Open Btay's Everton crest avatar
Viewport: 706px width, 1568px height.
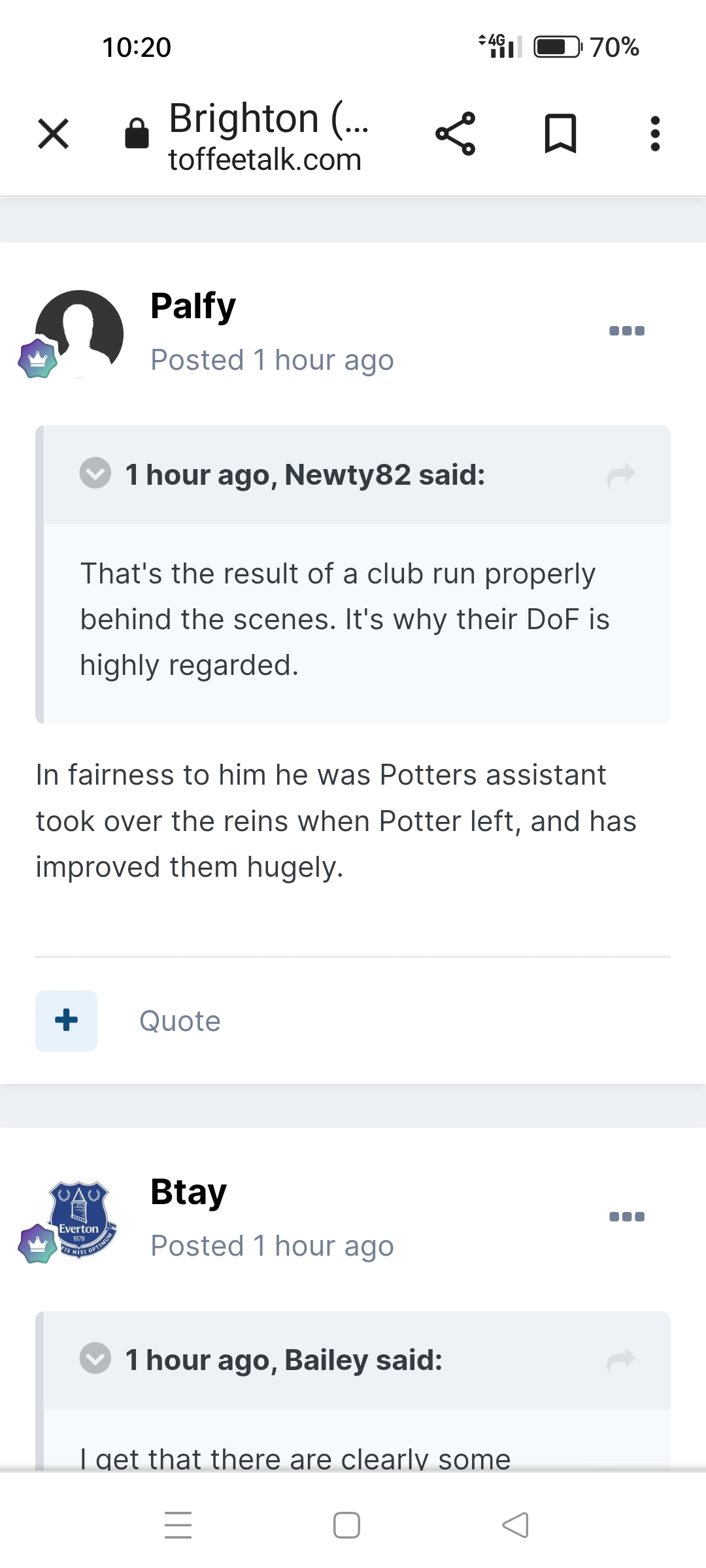[79, 1220]
